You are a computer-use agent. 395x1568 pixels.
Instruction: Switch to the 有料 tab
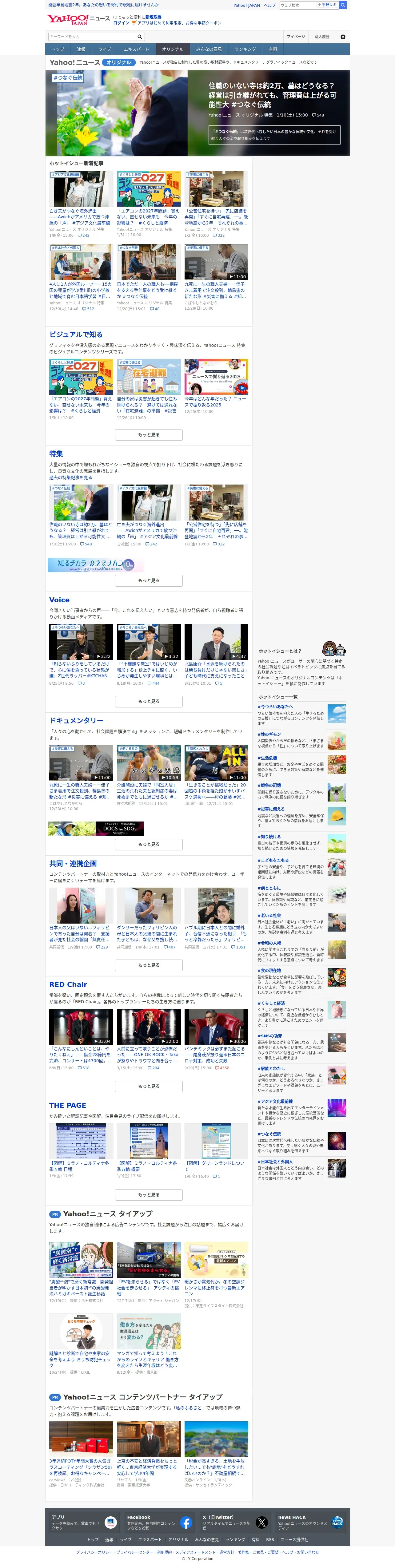[x=273, y=49]
